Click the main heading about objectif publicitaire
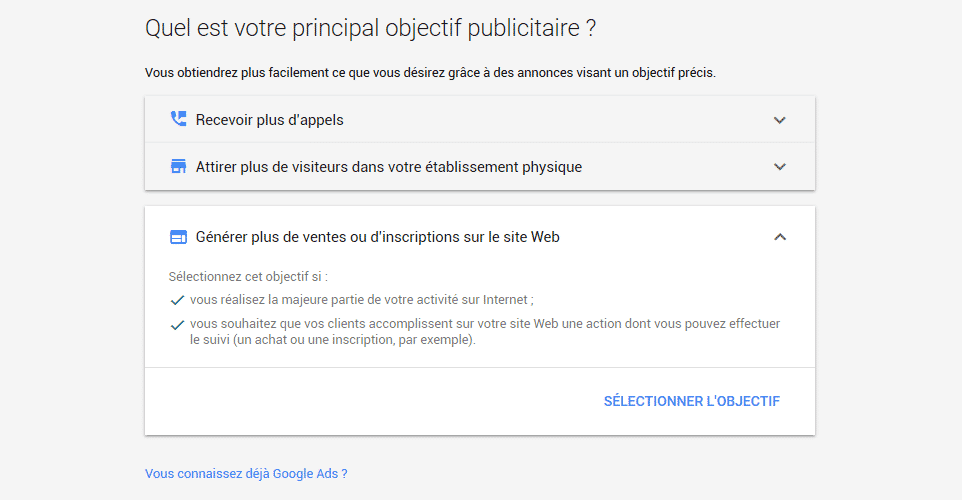Image resolution: width=962 pixels, height=500 pixels. coord(371,28)
